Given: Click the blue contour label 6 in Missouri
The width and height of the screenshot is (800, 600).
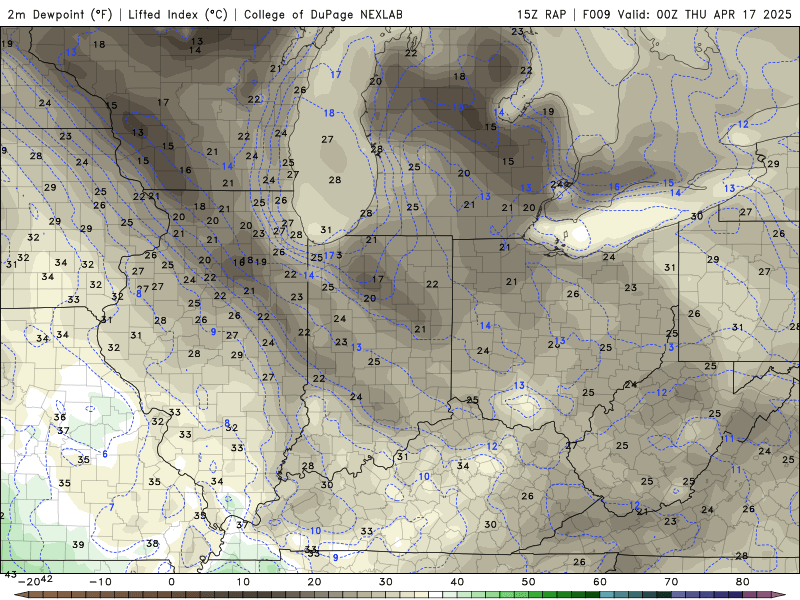Looking at the screenshot, I should 105,454.
